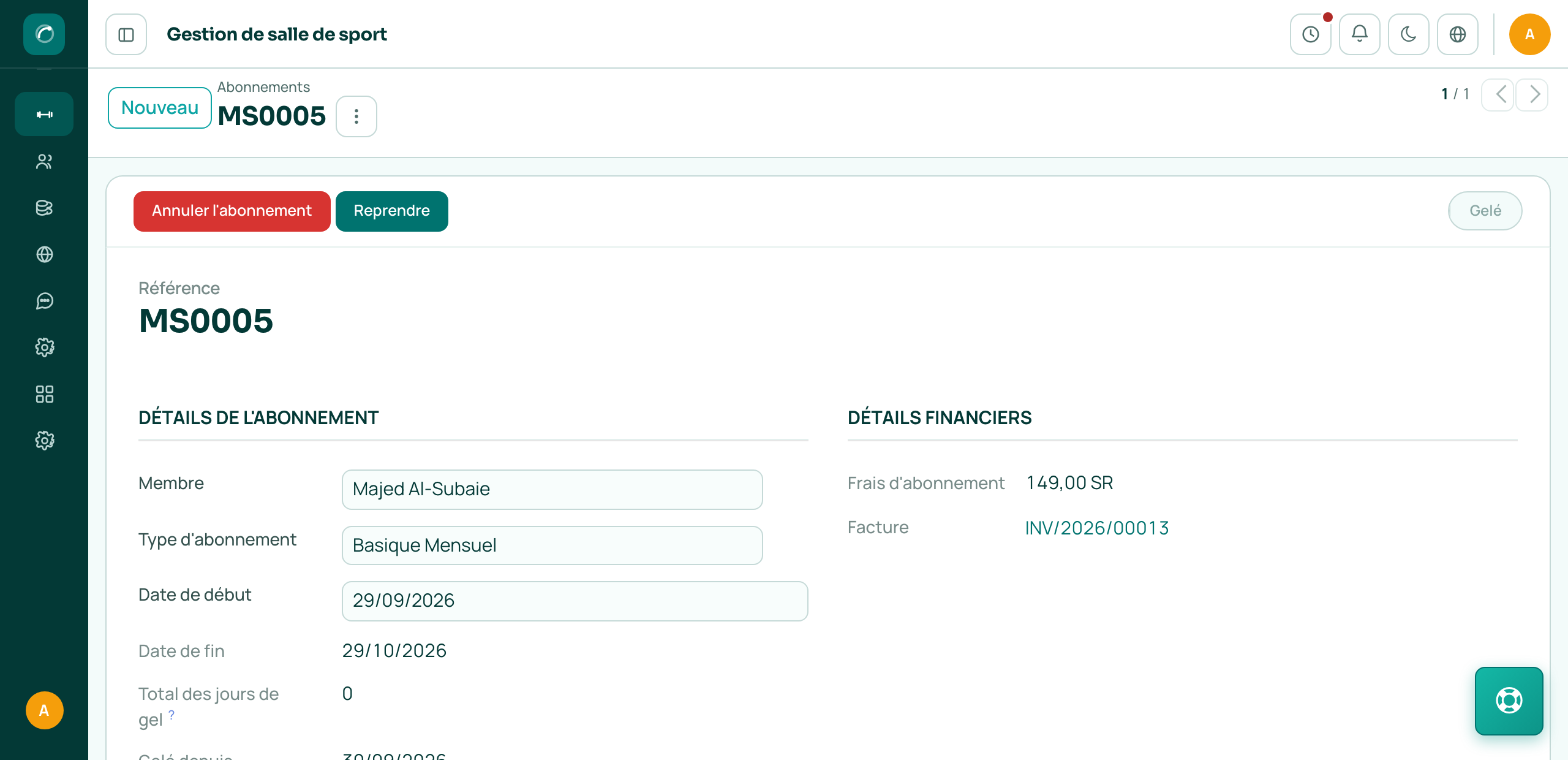1568x760 pixels.
Task: Click the Frais d'abonnement value 149,00 SR
Action: (1070, 483)
